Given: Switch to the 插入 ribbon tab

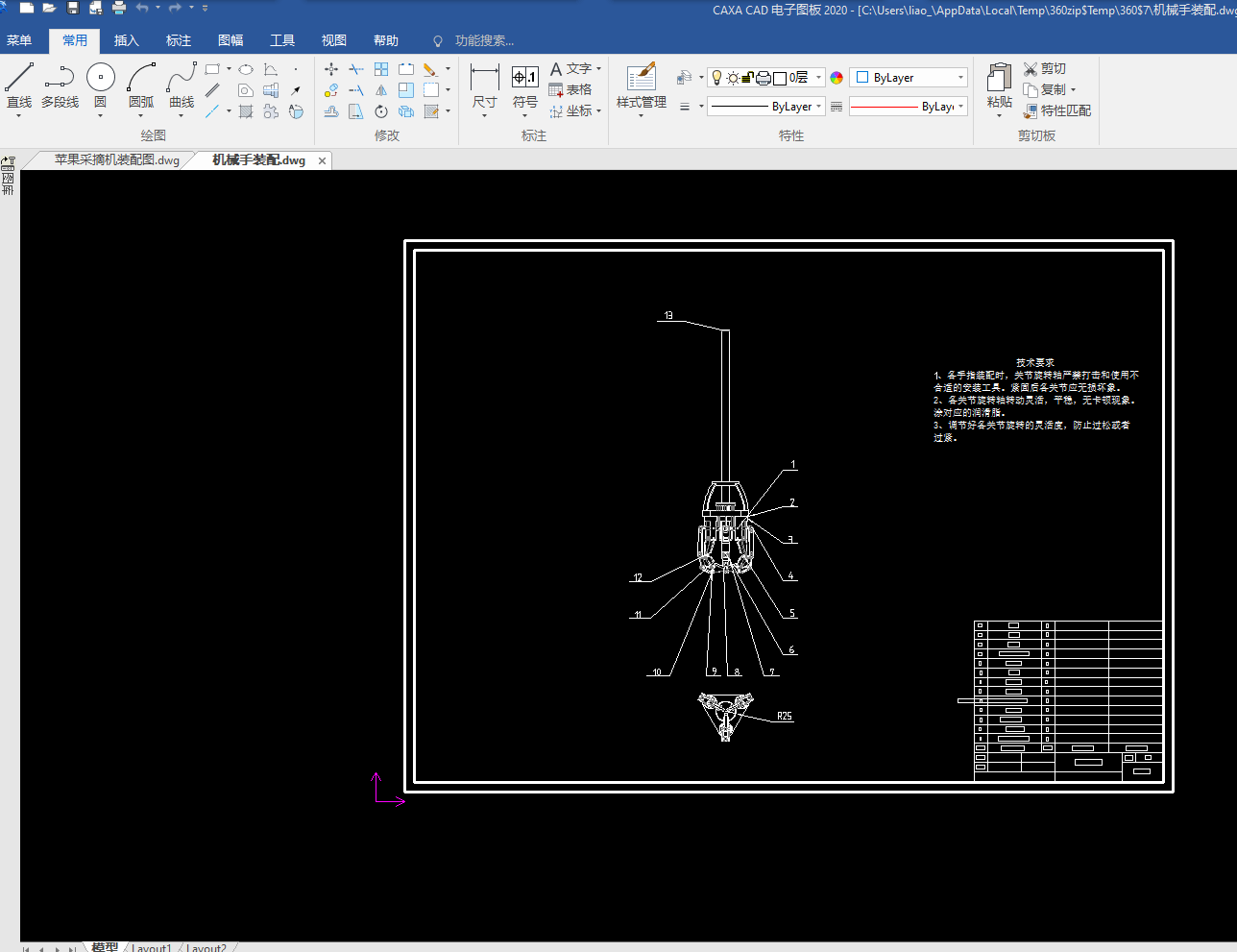Looking at the screenshot, I should click(127, 40).
